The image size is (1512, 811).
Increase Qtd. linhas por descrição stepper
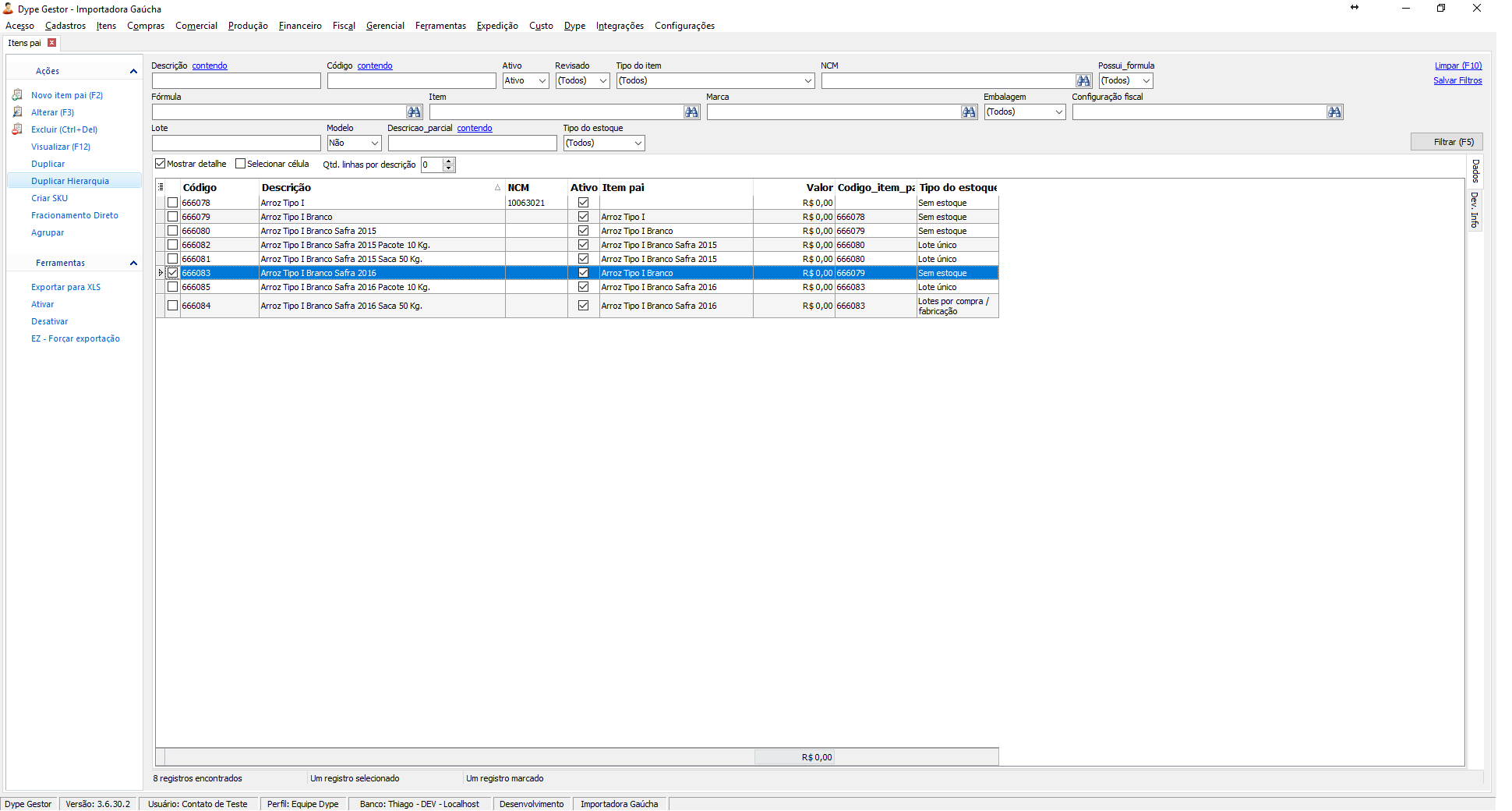tap(448, 161)
